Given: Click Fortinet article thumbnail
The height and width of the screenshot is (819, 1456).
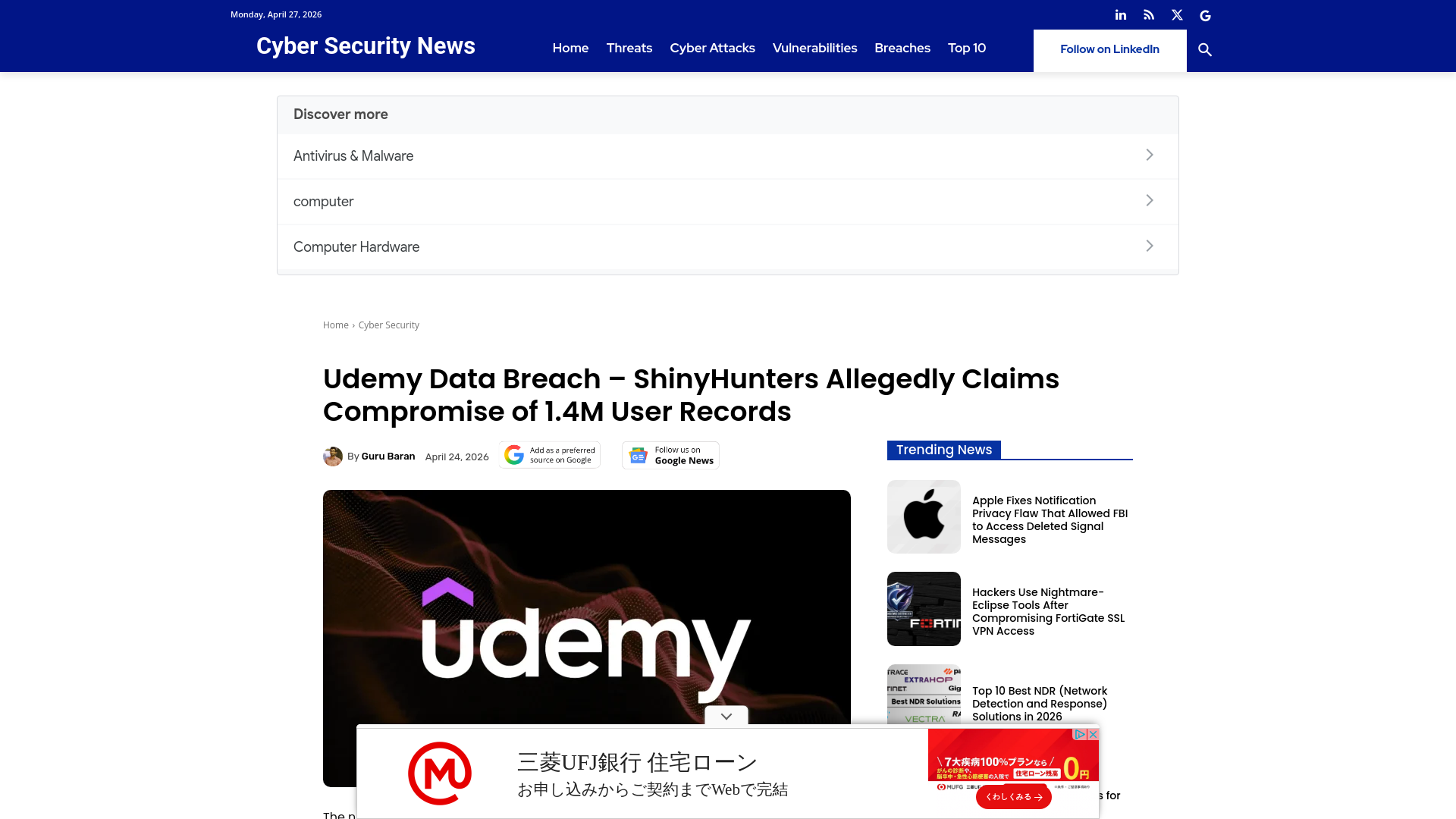Looking at the screenshot, I should tap(924, 609).
